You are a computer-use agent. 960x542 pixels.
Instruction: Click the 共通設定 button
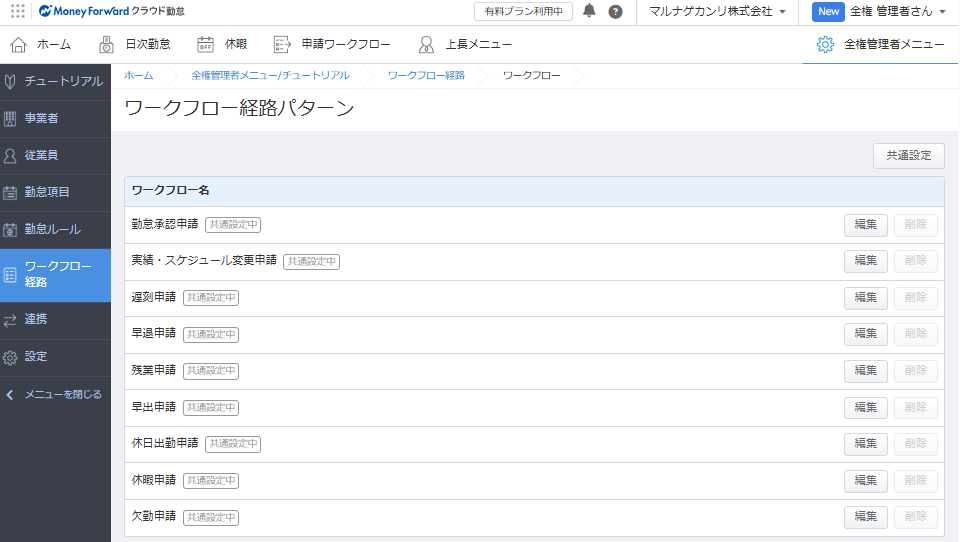tap(908, 156)
